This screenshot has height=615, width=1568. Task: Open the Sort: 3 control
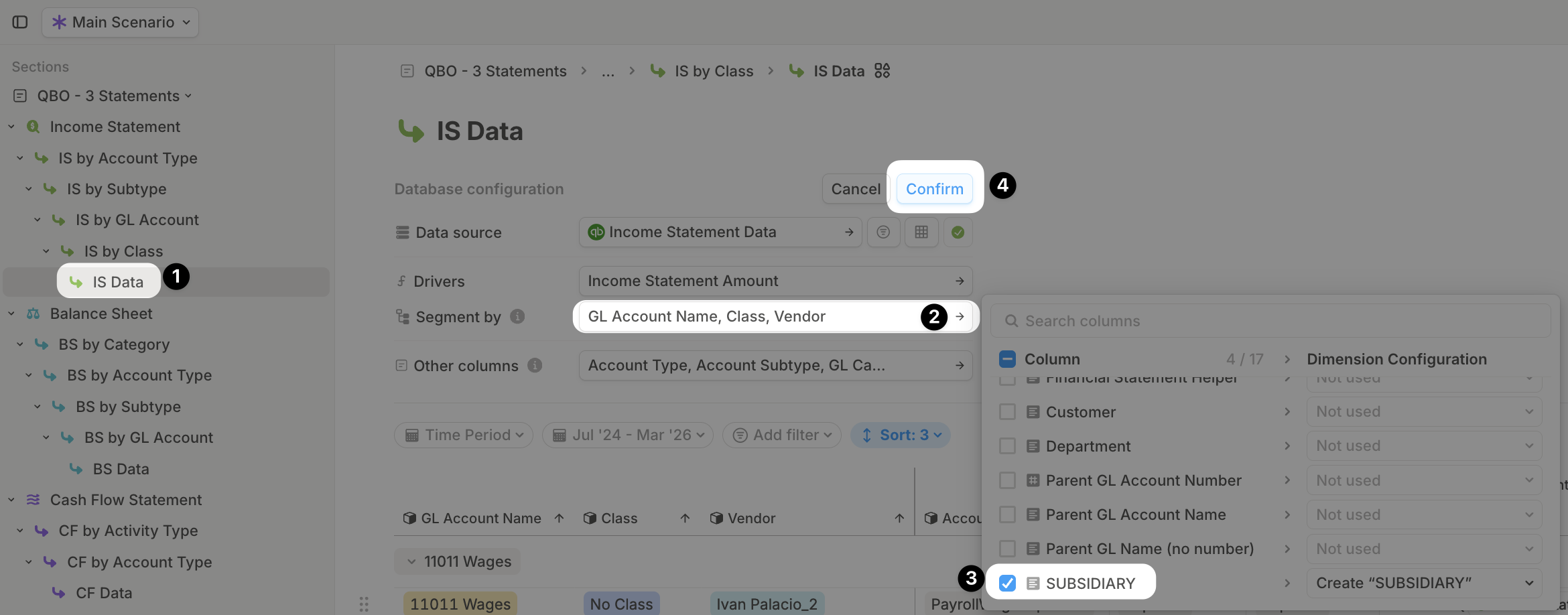[901, 435]
